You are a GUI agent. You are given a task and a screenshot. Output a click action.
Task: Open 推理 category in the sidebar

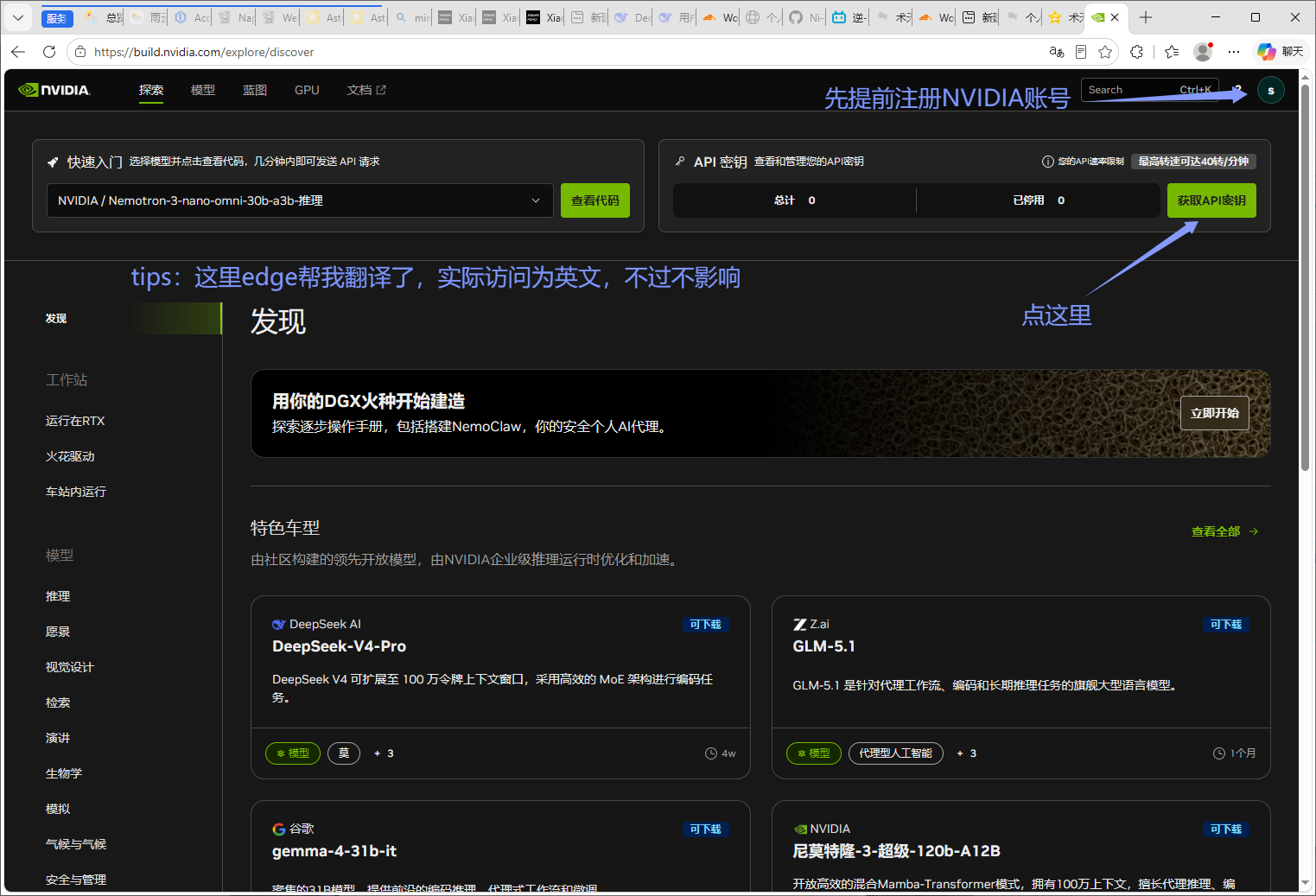point(58,596)
